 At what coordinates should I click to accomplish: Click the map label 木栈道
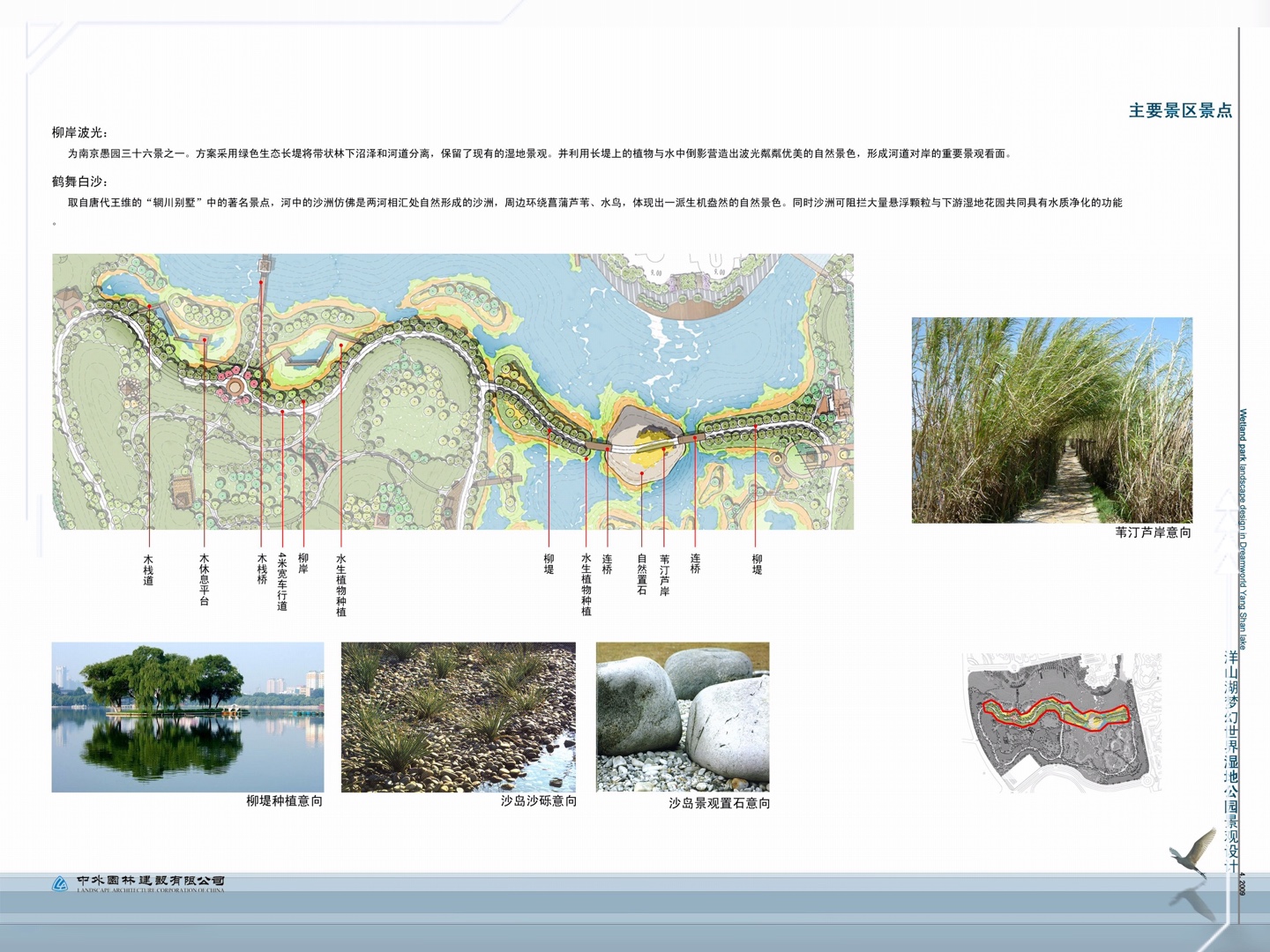click(148, 569)
